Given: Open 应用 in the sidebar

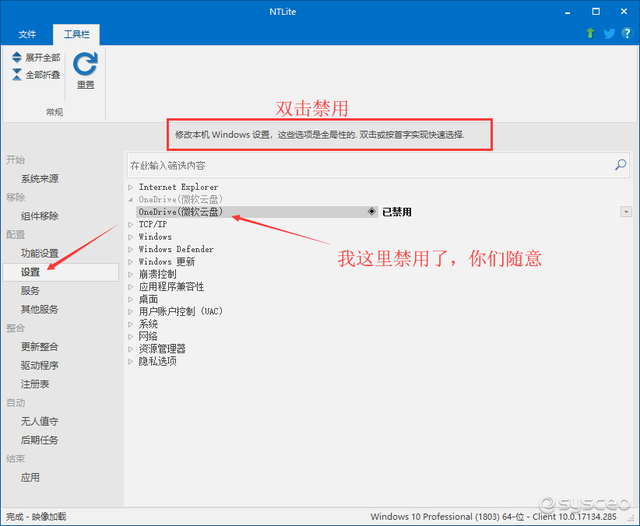Looking at the screenshot, I should [x=30, y=477].
